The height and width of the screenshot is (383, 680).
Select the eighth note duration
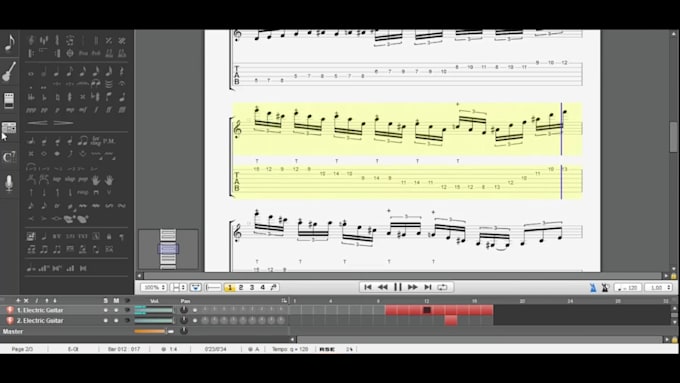coord(70,72)
